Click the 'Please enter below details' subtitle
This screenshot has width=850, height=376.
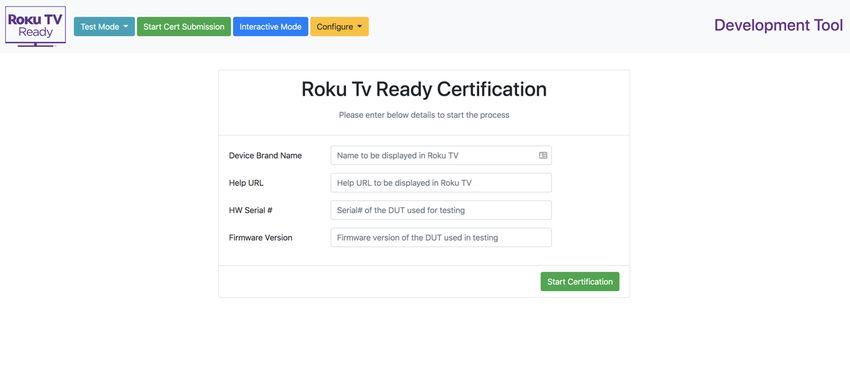pos(424,115)
